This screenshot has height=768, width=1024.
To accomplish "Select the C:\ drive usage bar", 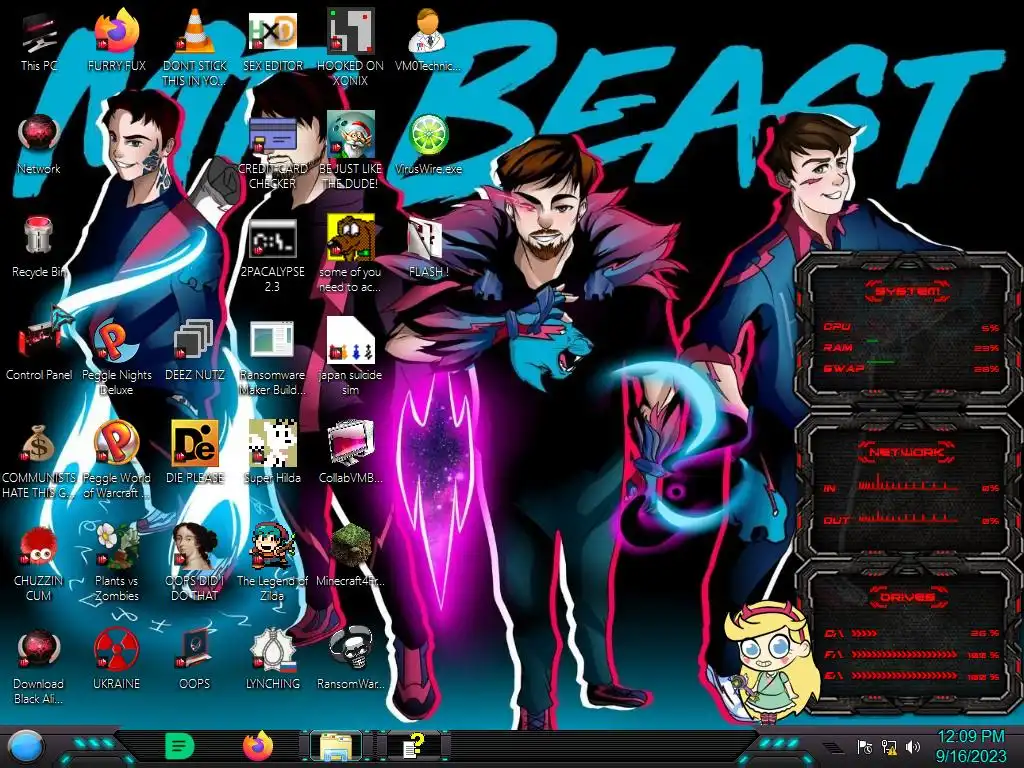I will [912, 633].
